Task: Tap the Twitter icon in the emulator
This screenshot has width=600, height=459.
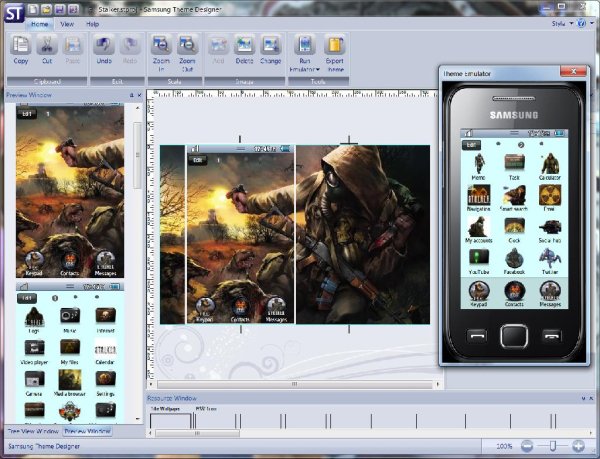Action: [550, 258]
